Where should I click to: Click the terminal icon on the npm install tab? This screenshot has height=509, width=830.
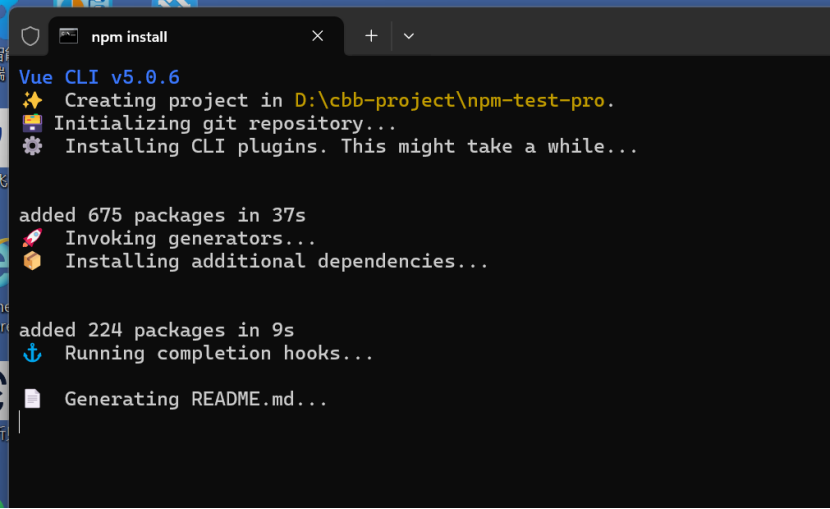point(69,36)
